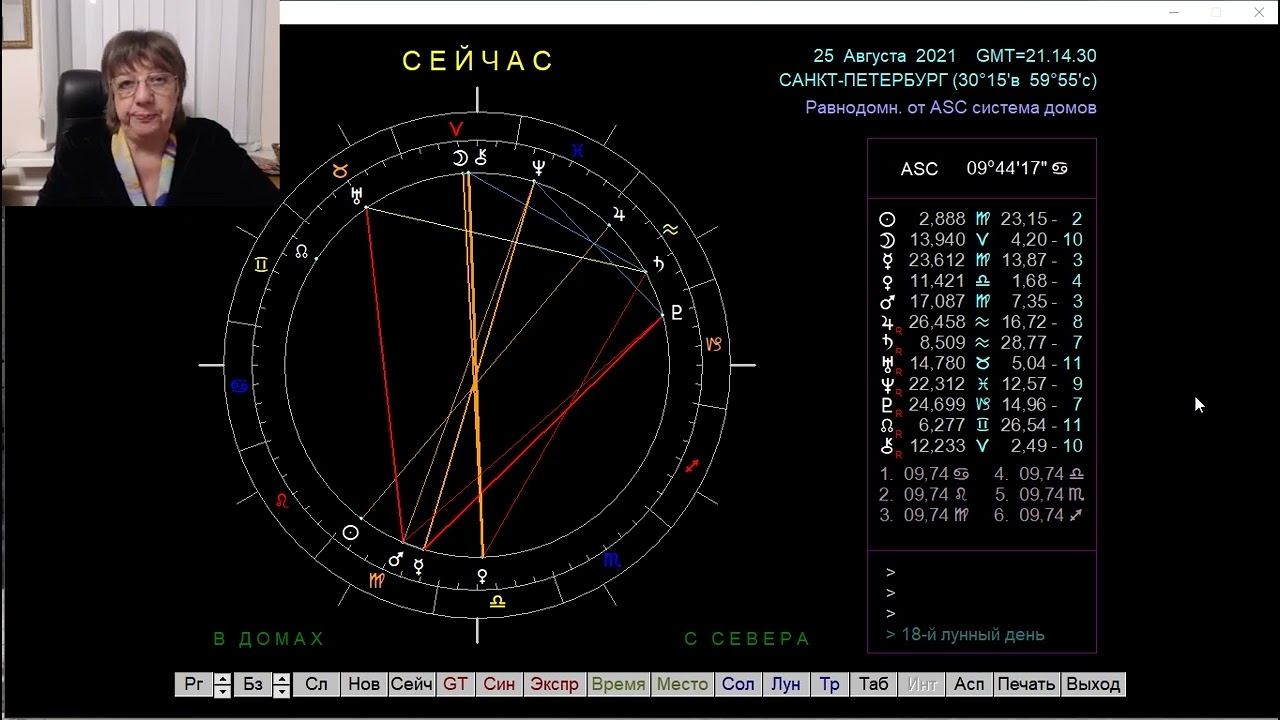1280x720 pixels.
Task: Select the Sun row value 2,888
Action: [942, 219]
